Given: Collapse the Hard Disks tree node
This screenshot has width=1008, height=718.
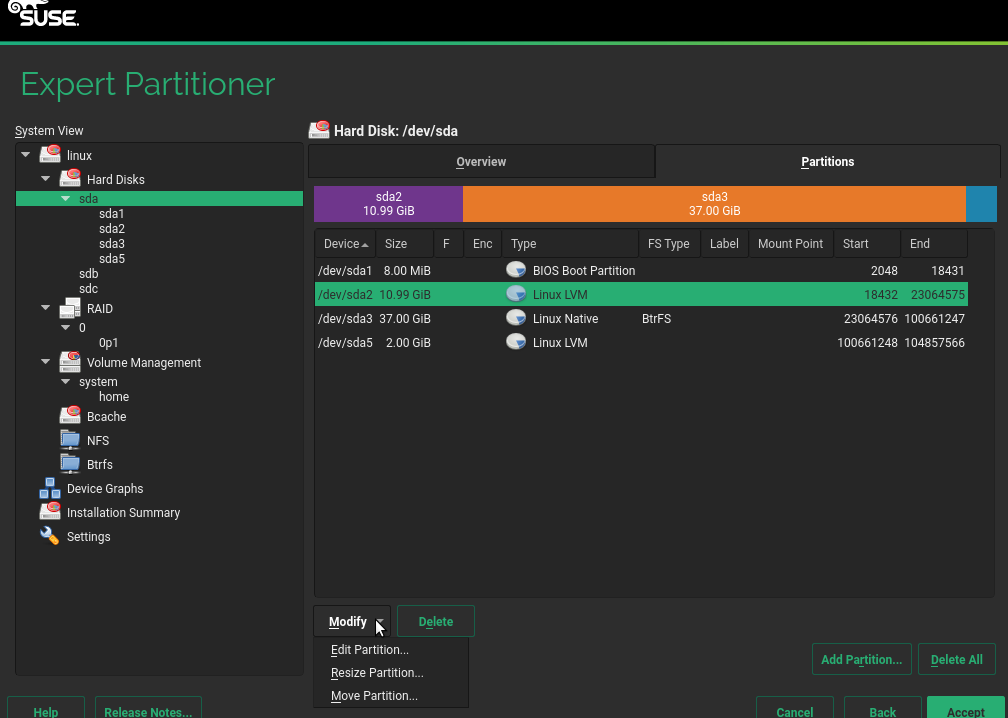Looking at the screenshot, I should (46, 180).
